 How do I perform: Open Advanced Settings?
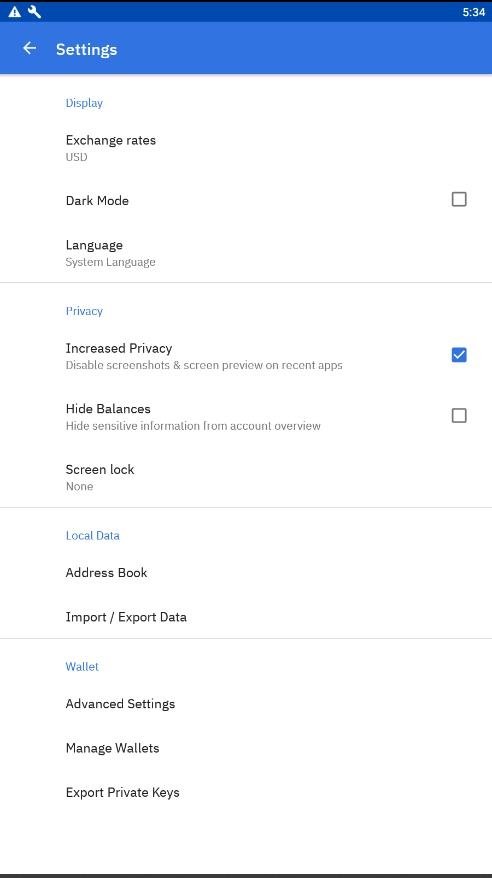(x=246, y=704)
